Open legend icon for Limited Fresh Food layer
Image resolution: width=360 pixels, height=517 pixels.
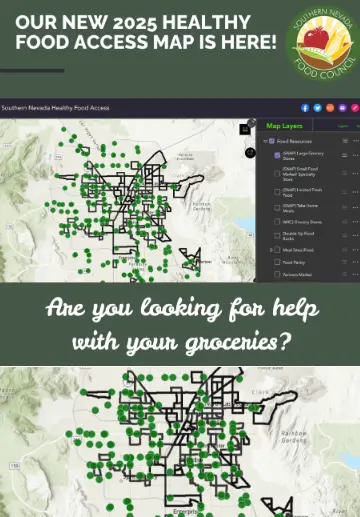click(345, 192)
